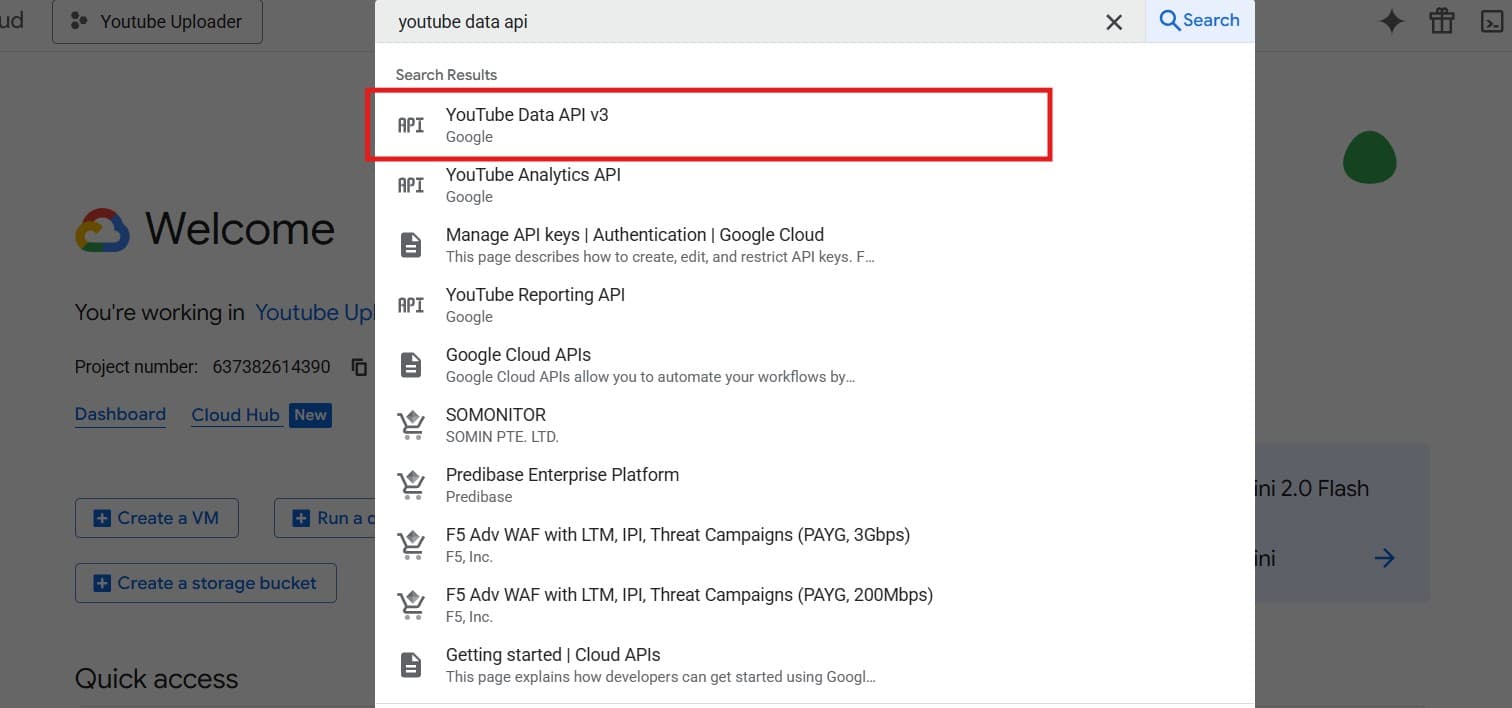Image resolution: width=1512 pixels, height=708 pixels.
Task: Open Gemini sparkle assistant icon
Action: [x=1391, y=21]
